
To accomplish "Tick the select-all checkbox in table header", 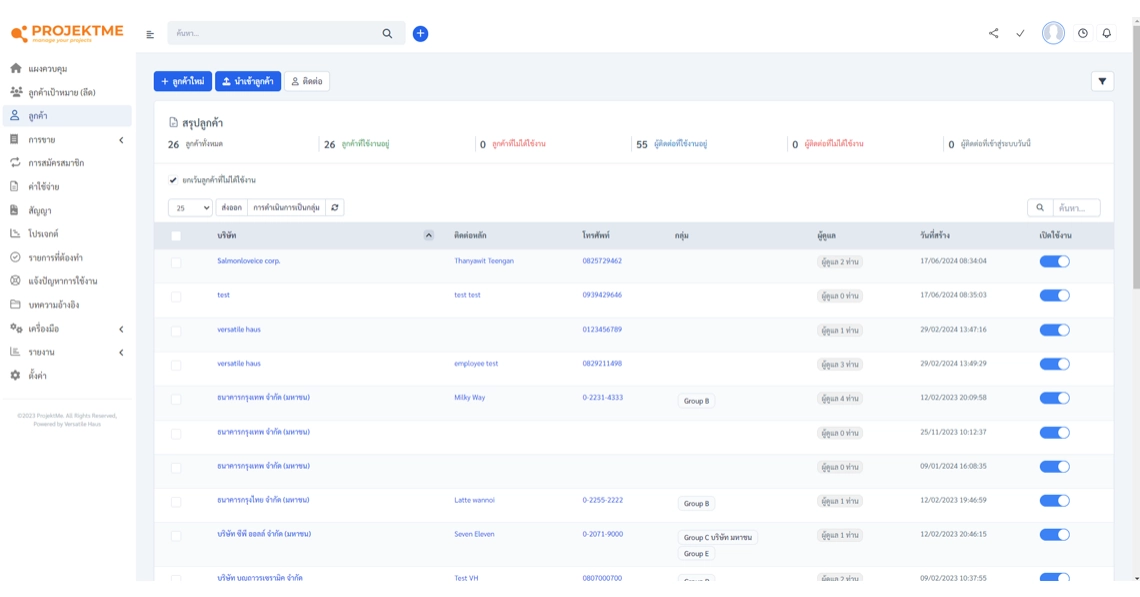I will pyautogui.click(x=176, y=236).
